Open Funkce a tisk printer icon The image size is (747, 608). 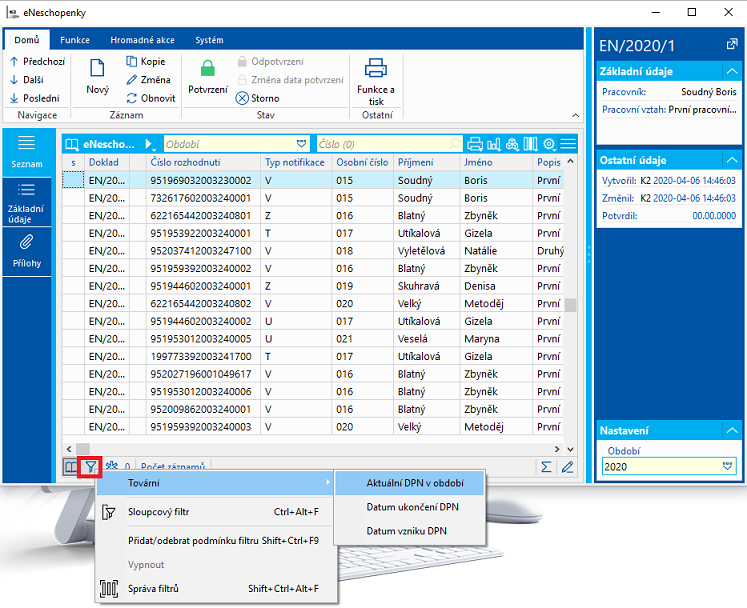point(376,70)
